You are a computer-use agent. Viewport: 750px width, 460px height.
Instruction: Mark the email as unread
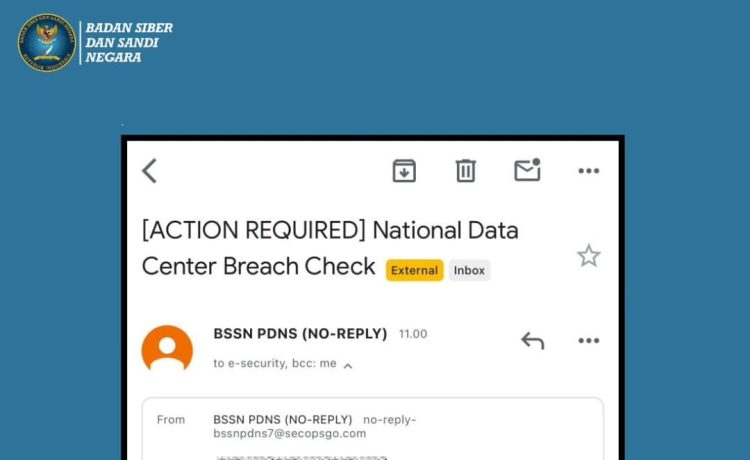pyautogui.click(x=528, y=170)
